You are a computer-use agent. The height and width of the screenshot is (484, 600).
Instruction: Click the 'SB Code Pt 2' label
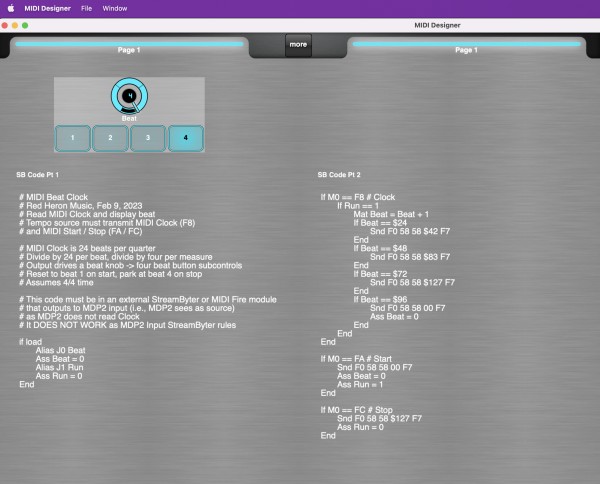[339, 175]
